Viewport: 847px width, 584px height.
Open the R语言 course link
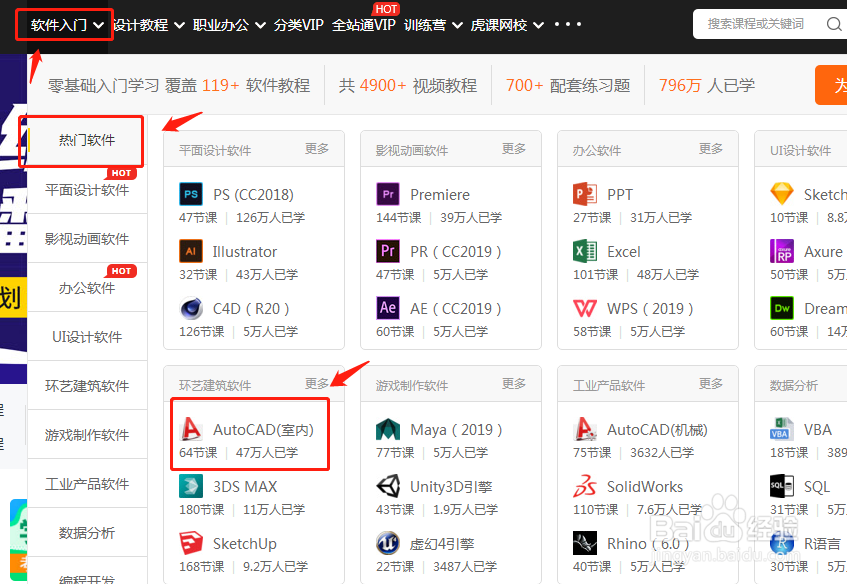pyautogui.click(x=822, y=543)
